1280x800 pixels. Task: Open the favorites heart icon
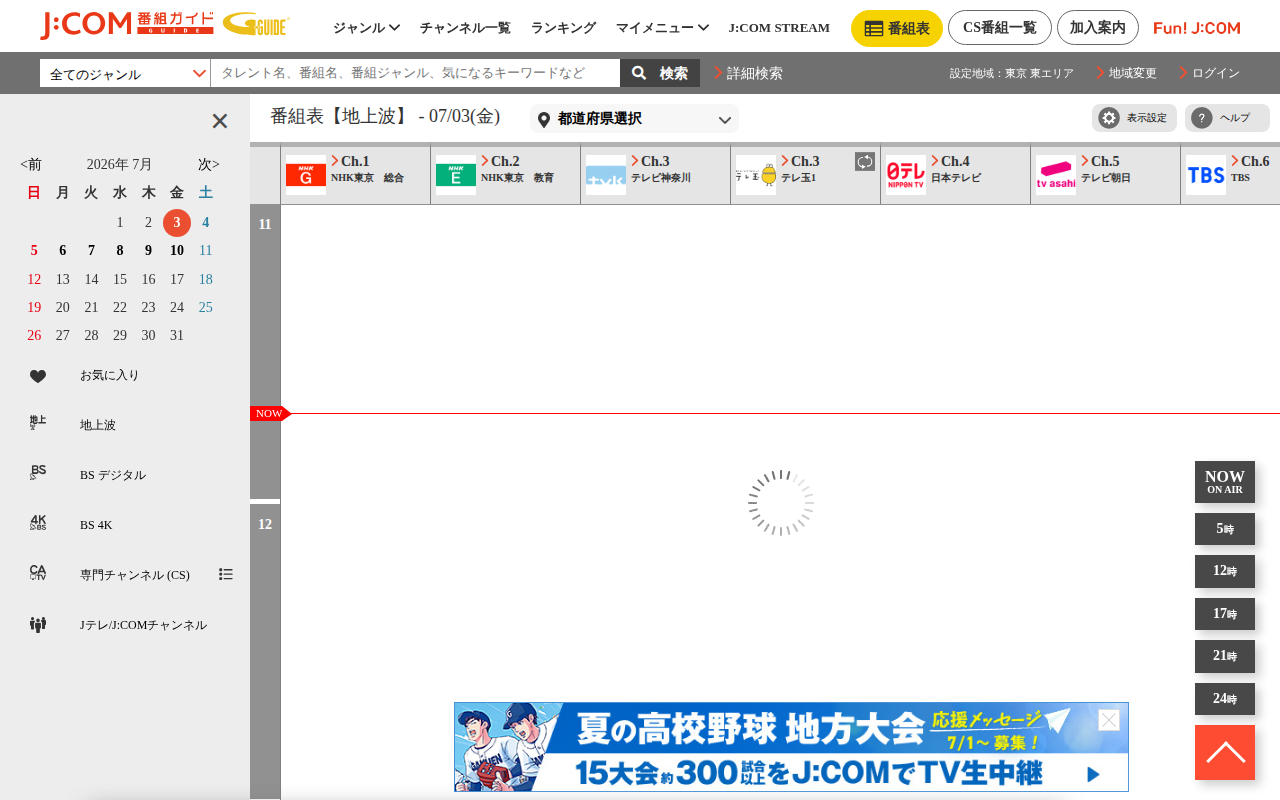tap(38, 376)
